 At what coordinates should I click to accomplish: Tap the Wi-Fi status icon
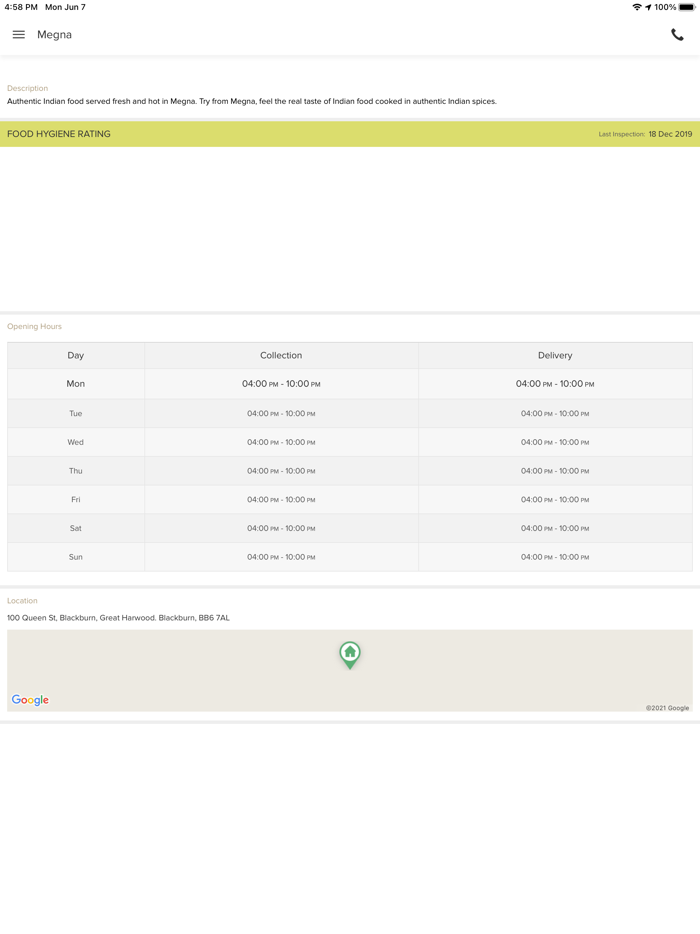pos(637,7)
